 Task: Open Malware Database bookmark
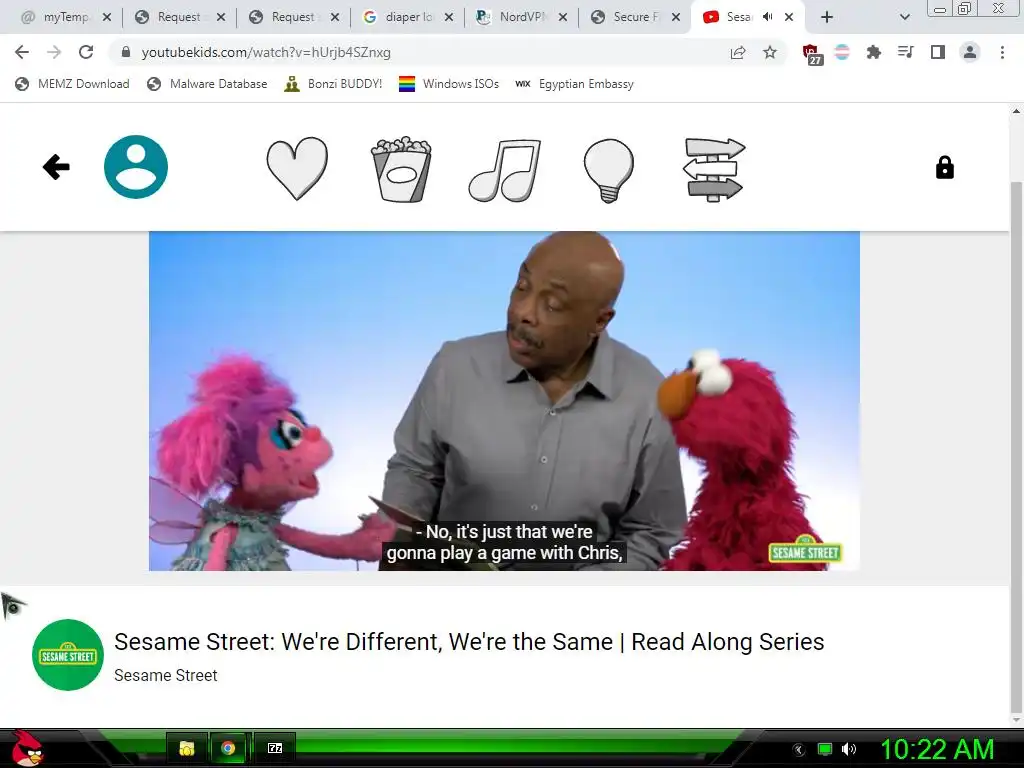click(208, 84)
